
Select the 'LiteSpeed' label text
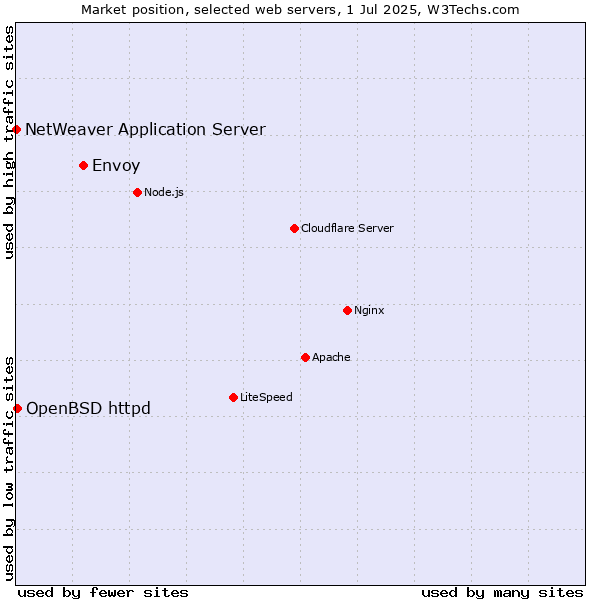266,397
